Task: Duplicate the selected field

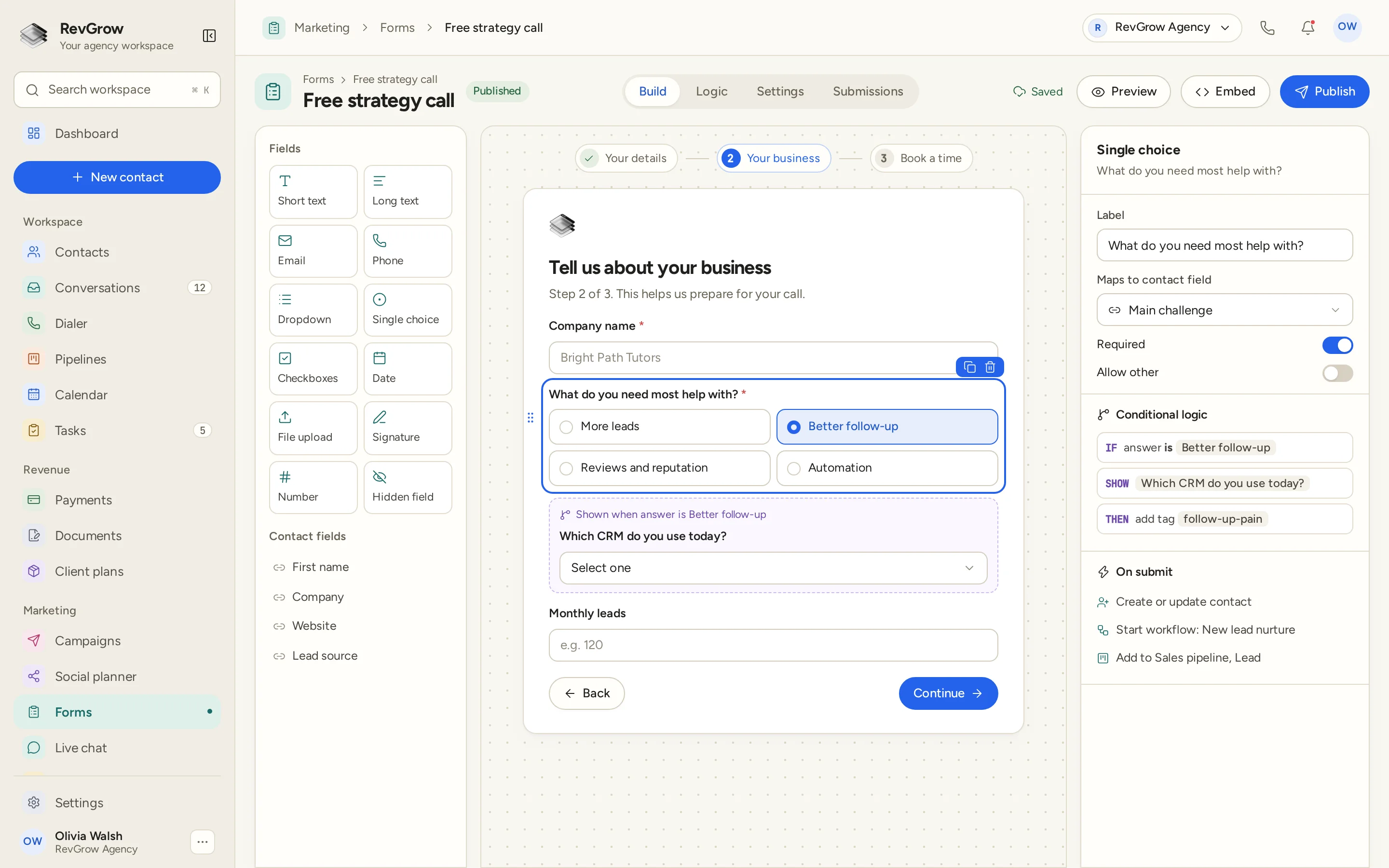Action: coord(969,367)
